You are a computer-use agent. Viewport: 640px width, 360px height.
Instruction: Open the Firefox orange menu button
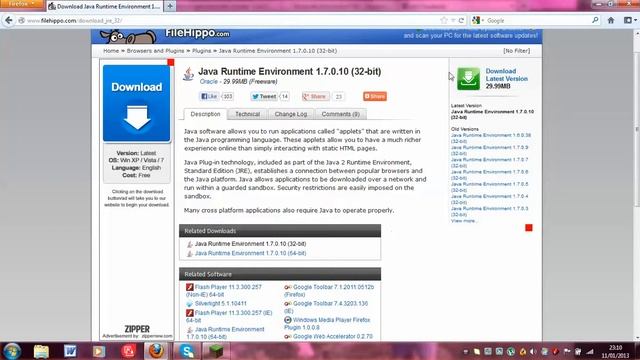[x=21, y=4]
